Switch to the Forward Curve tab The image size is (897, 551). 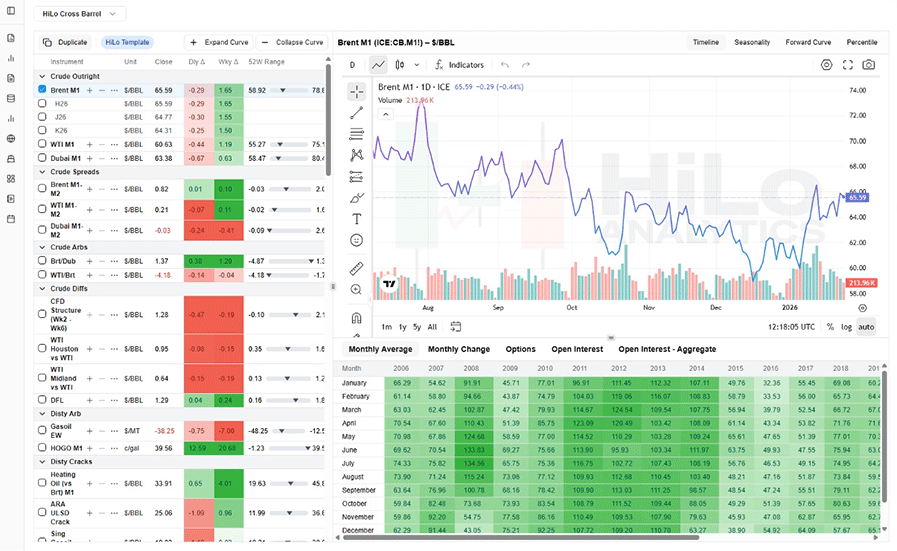[808, 42]
